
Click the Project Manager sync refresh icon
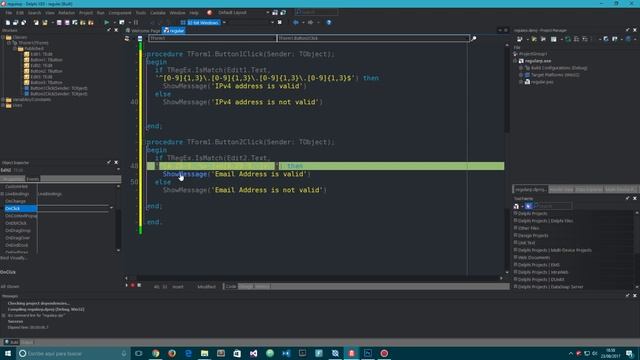coord(568,39)
